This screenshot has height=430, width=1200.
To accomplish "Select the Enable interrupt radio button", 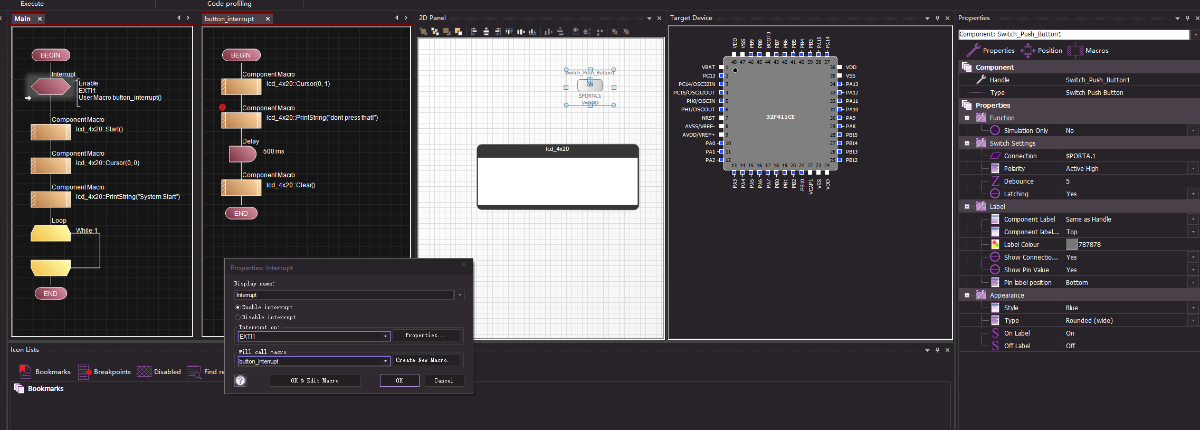I will click(236, 306).
